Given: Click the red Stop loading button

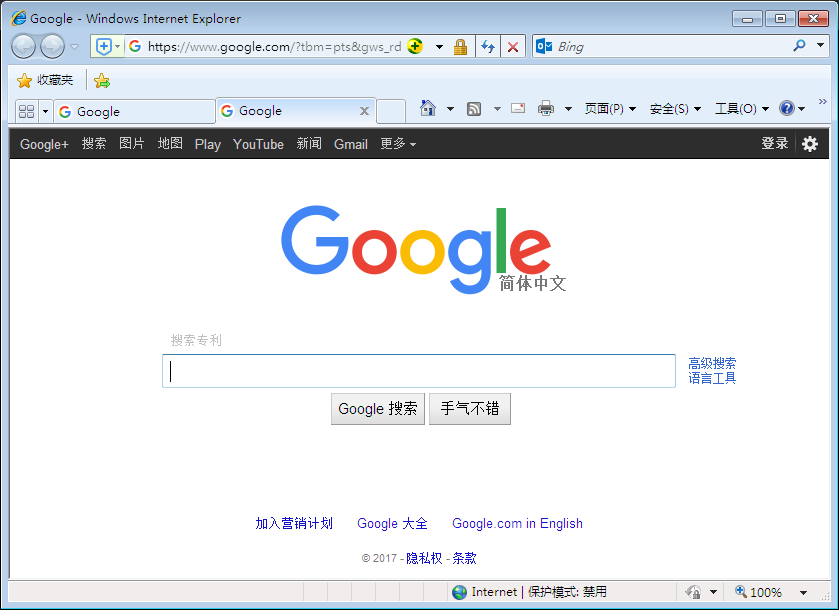Looking at the screenshot, I should pos(513,47).
